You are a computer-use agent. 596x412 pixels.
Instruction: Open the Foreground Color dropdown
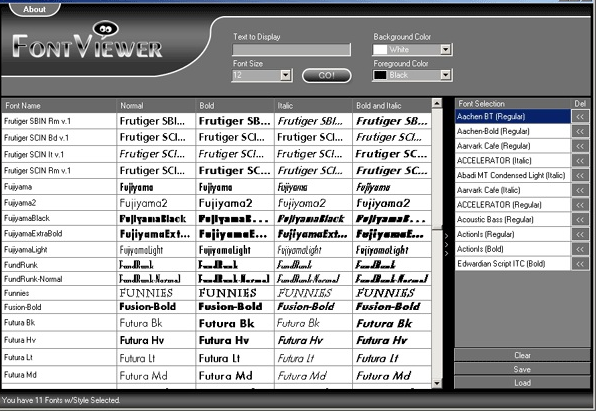445,75
